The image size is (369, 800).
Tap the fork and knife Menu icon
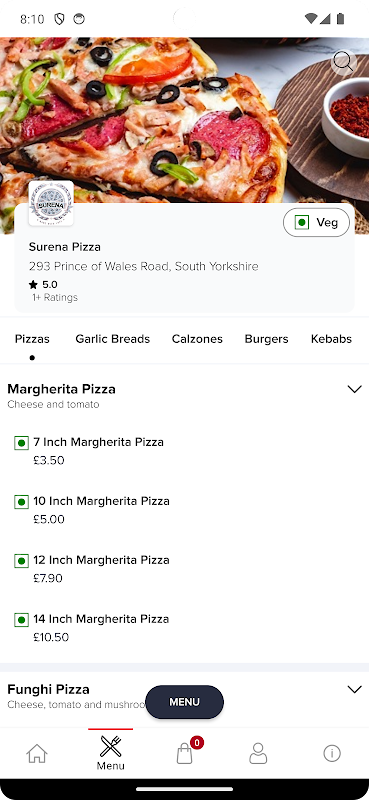click(x=111, y=753)
